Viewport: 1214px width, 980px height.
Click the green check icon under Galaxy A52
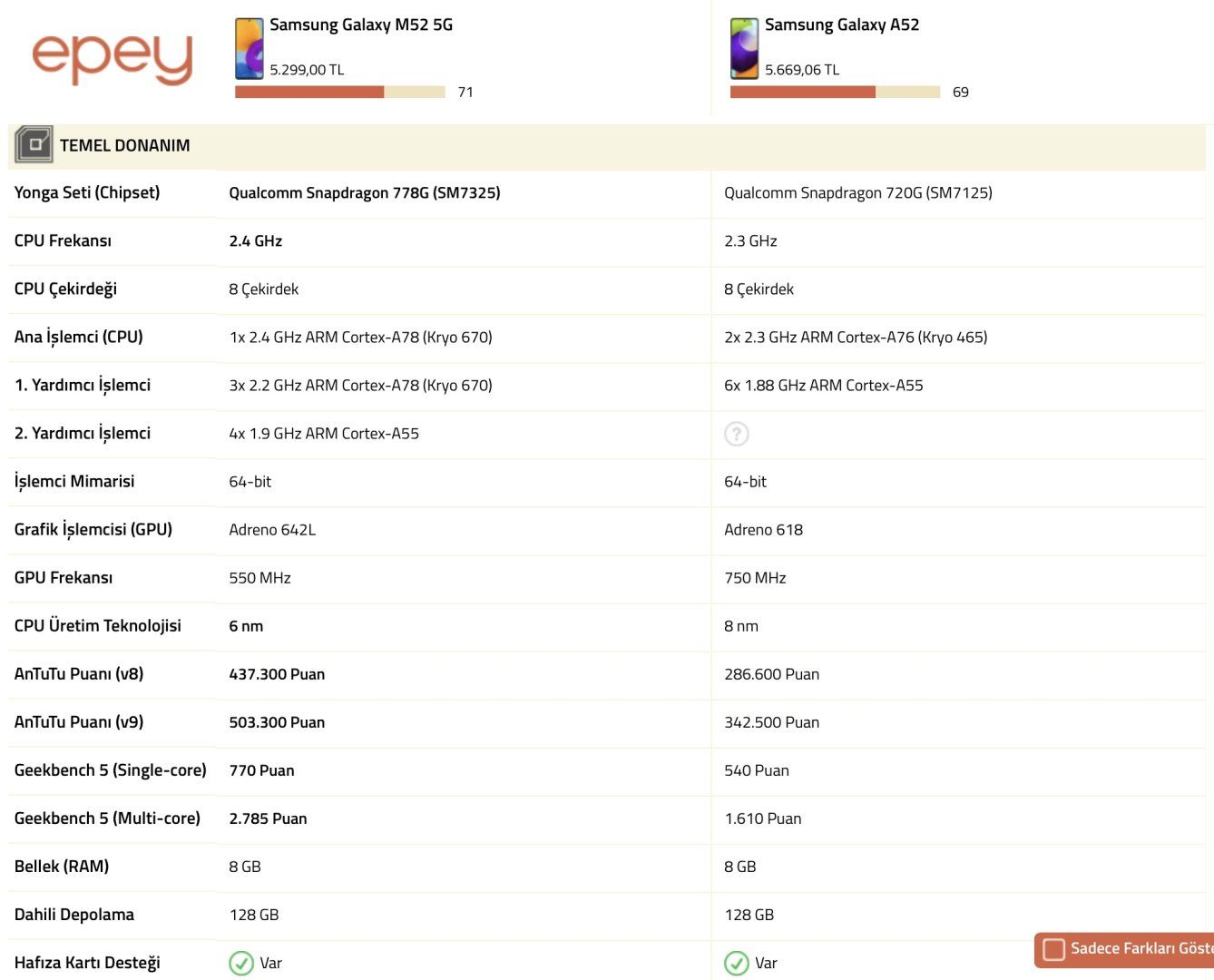click(x=737, y=963)
